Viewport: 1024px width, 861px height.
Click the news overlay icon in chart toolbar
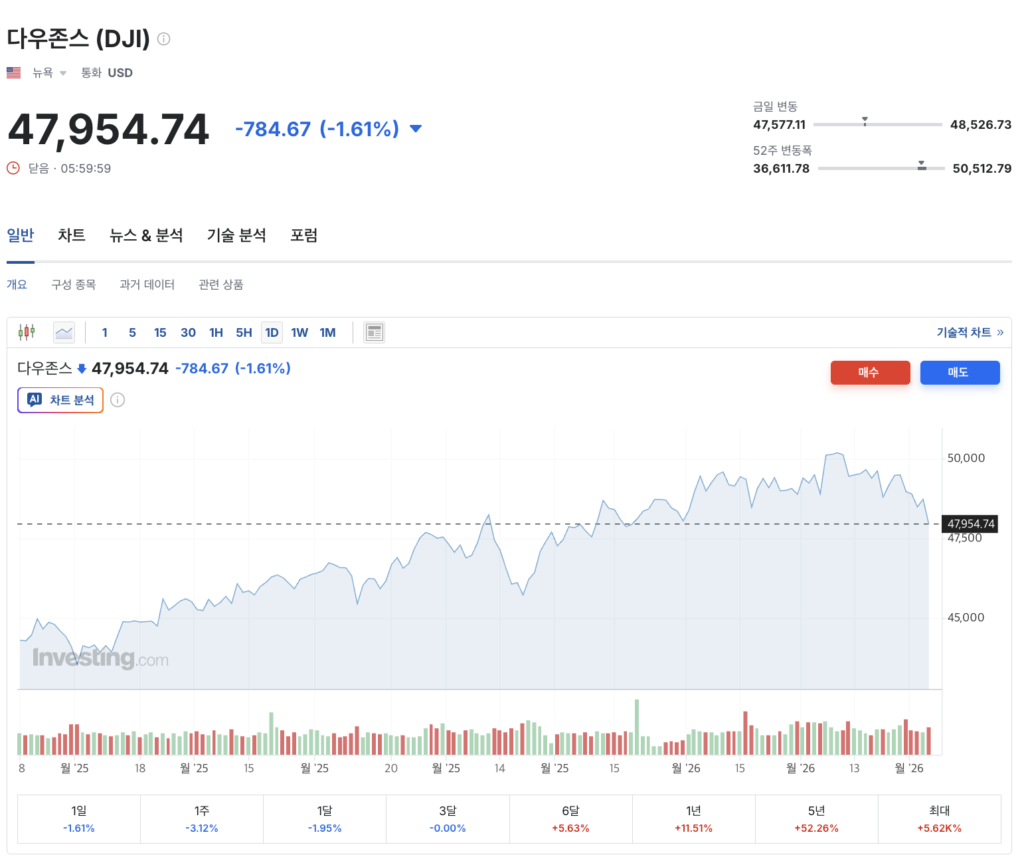pyautogui.click(x=375, y=332)
